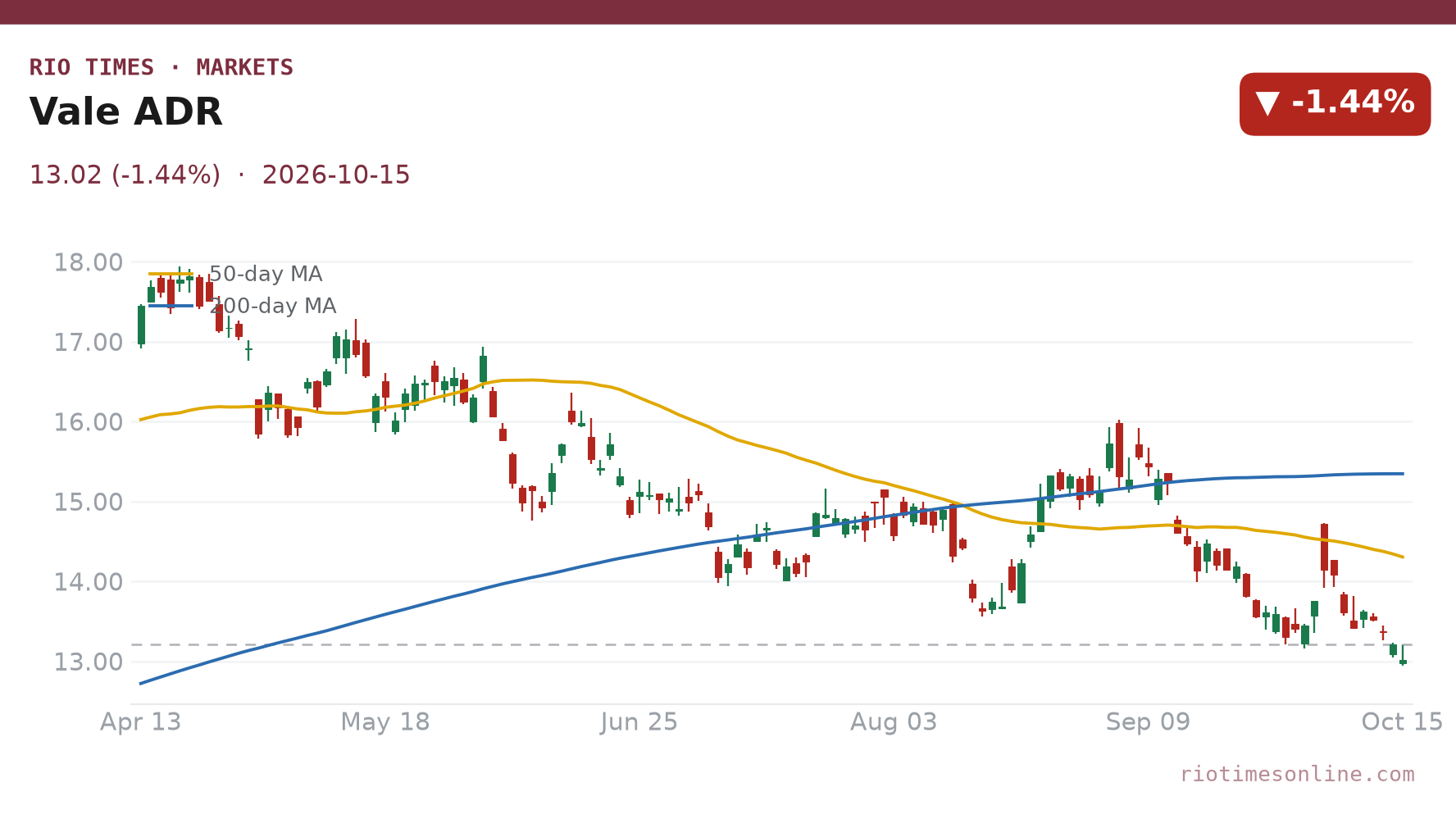
Task: Click the Jun 25 date label
Action: tap(639, 721)
